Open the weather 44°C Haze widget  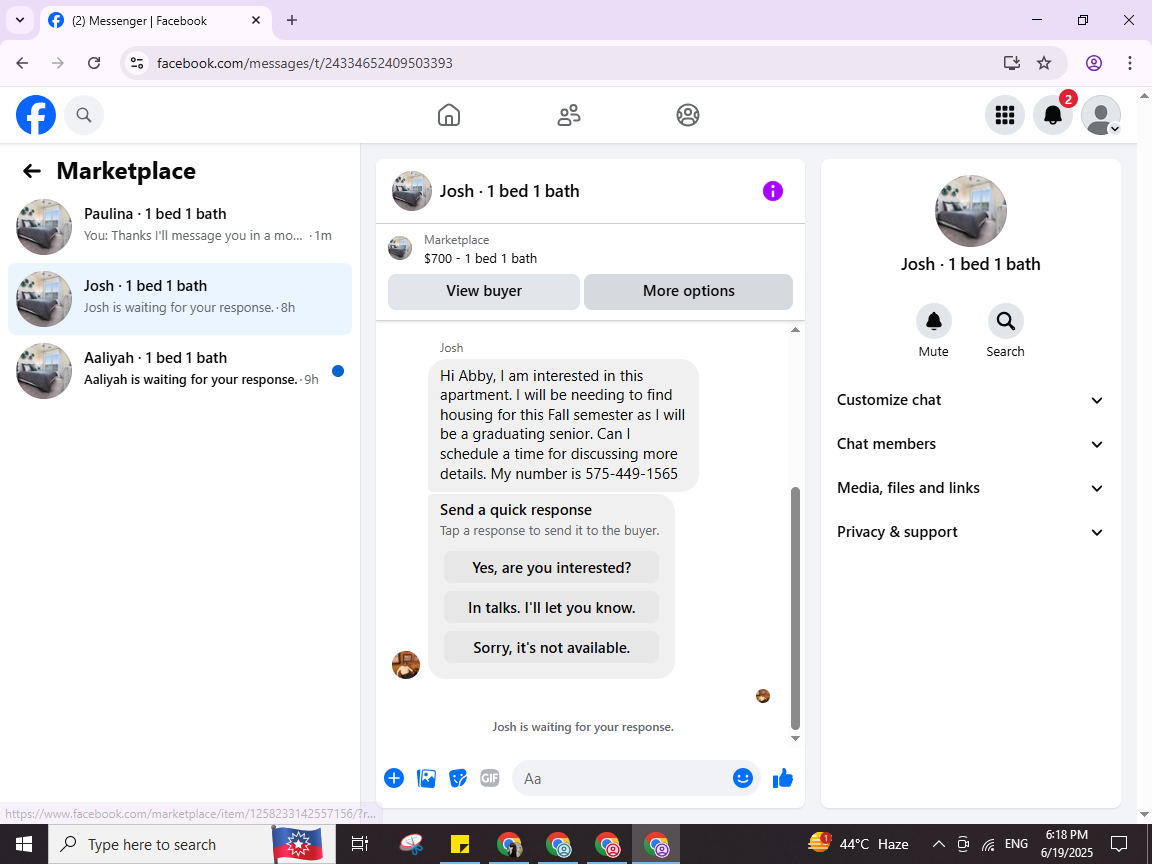858,844
